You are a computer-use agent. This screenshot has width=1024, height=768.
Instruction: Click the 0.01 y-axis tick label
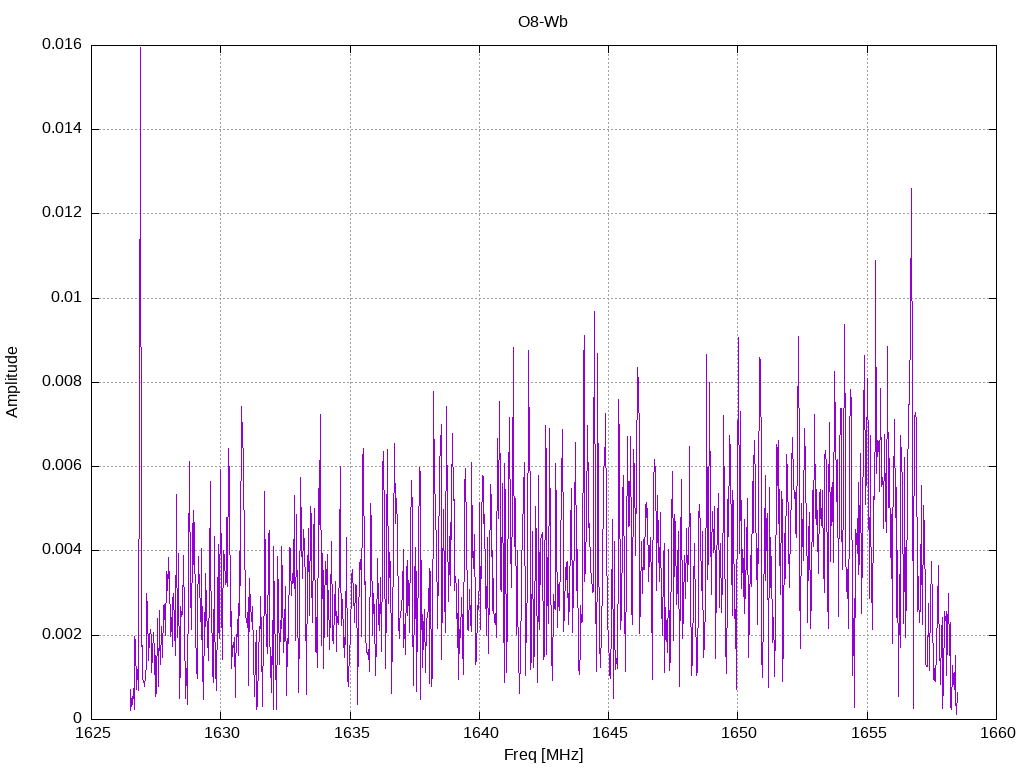[x=66, y=298]
